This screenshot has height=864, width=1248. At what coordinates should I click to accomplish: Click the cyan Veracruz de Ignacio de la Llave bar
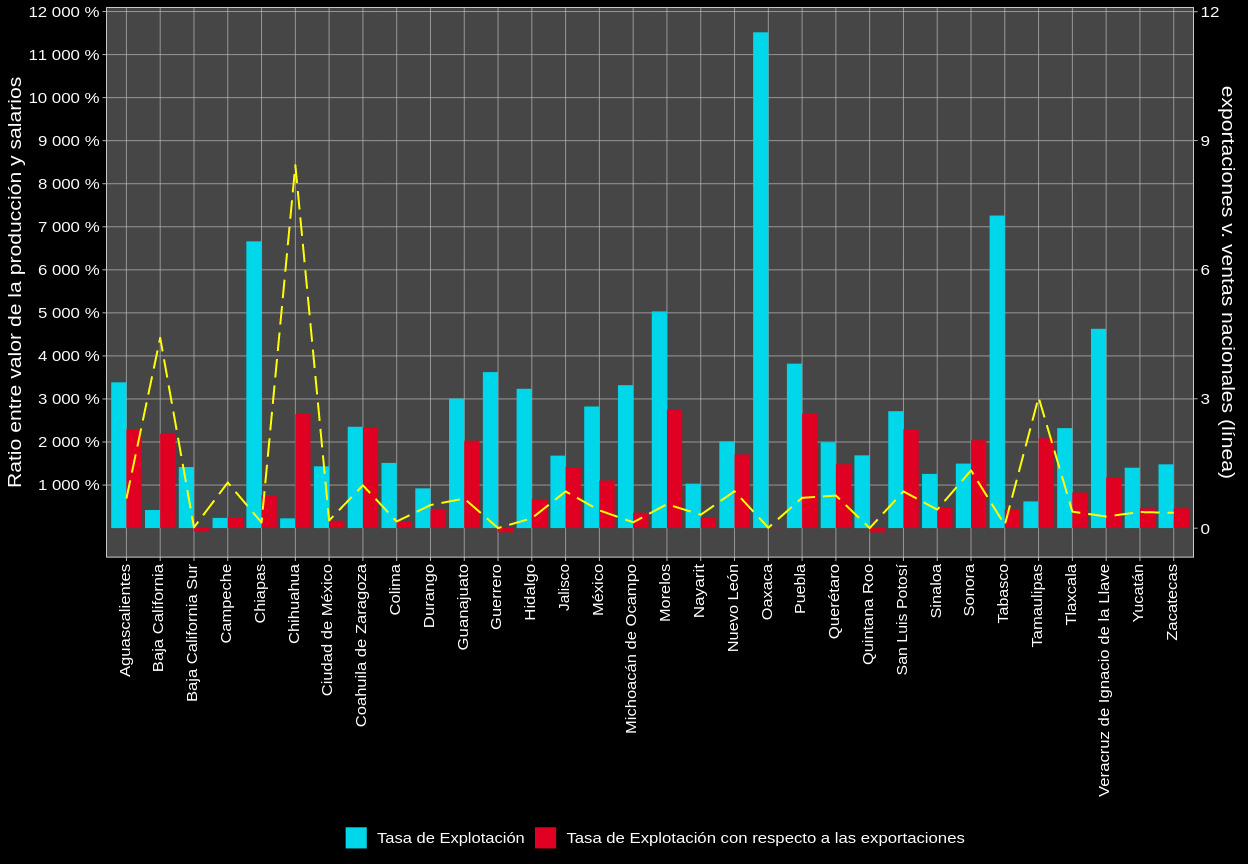pos(1098,428)
